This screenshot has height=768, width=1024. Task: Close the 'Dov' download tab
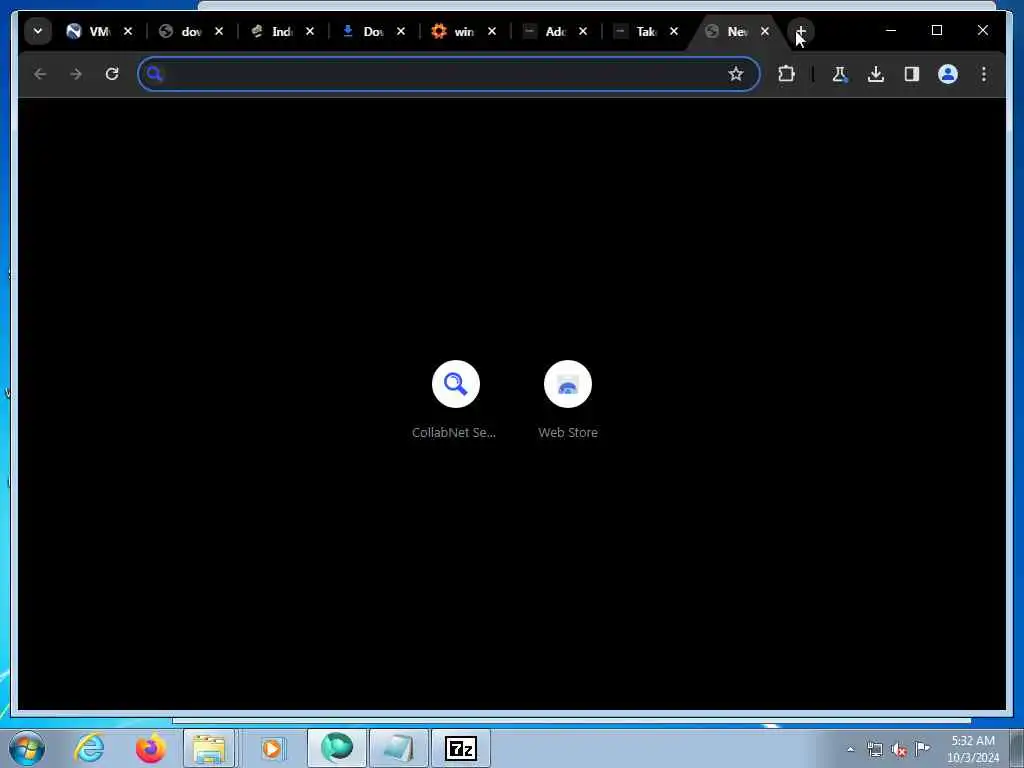click(401, 31)
